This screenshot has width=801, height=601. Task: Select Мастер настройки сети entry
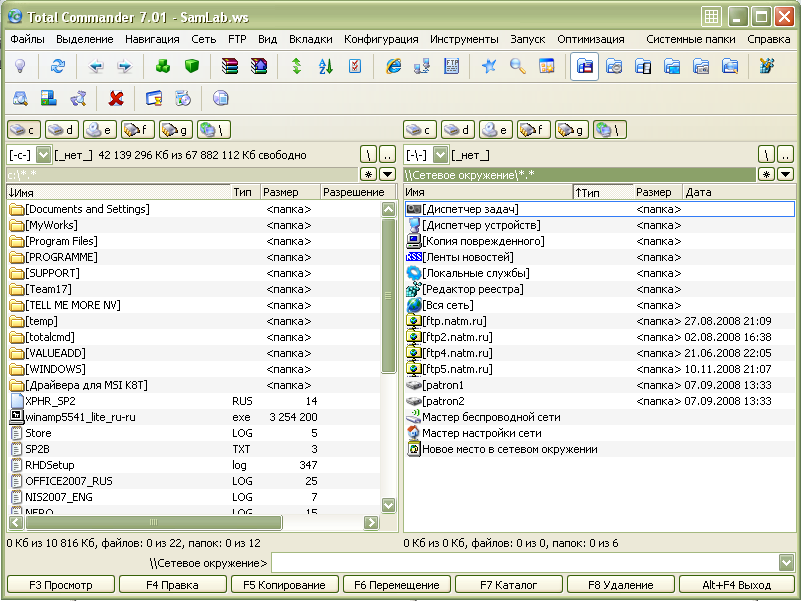click(600, 433)
